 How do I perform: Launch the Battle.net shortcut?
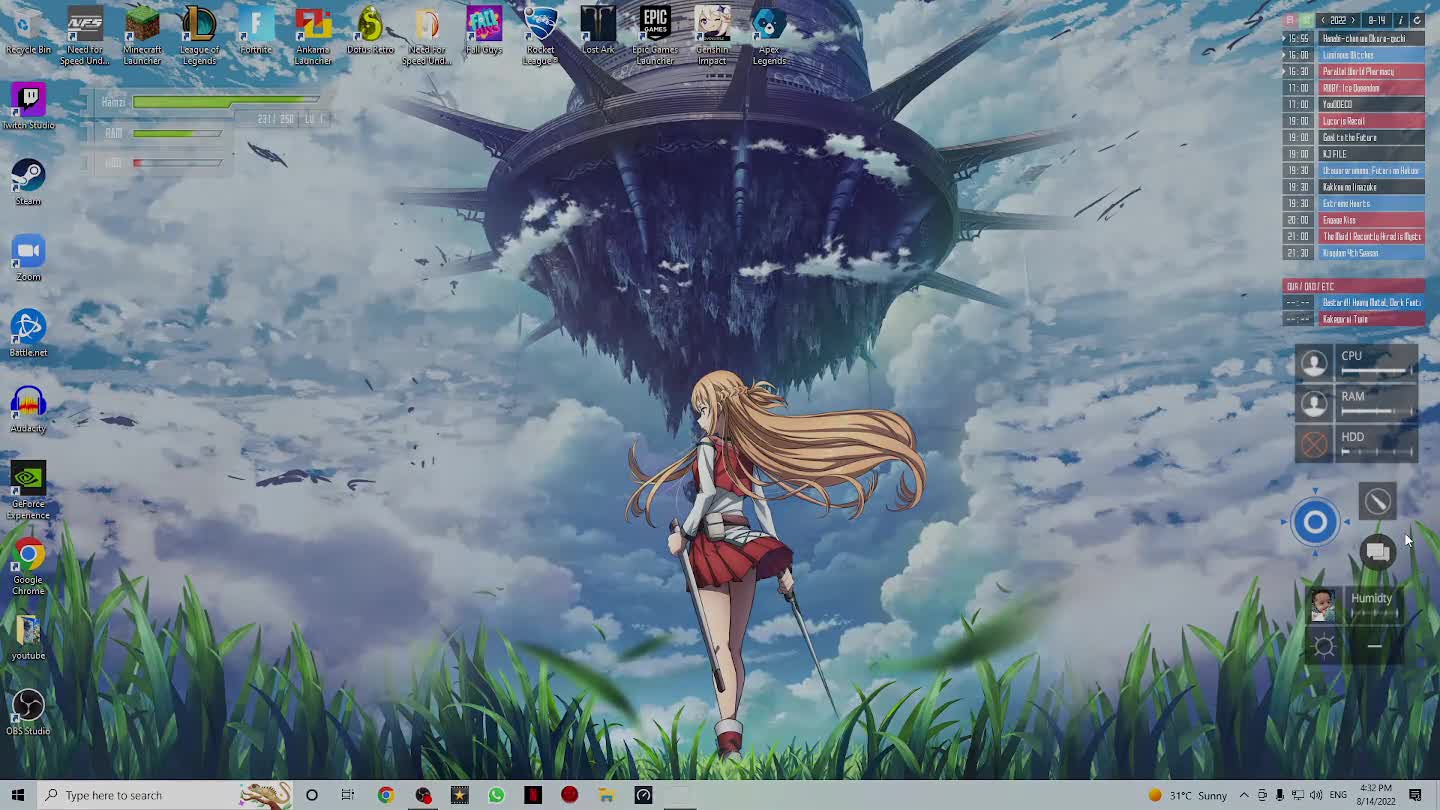pyautogui.click(x=28, y=334)
